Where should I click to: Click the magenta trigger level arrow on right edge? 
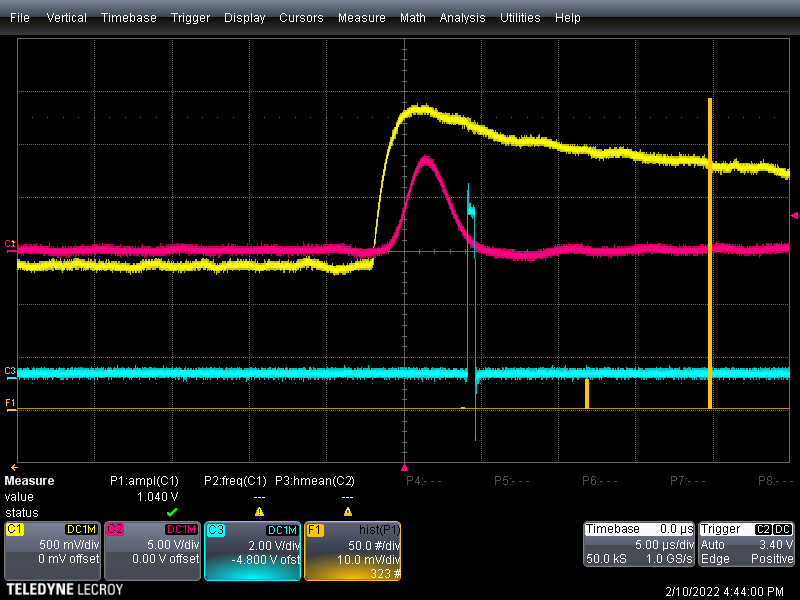point(794,216)
